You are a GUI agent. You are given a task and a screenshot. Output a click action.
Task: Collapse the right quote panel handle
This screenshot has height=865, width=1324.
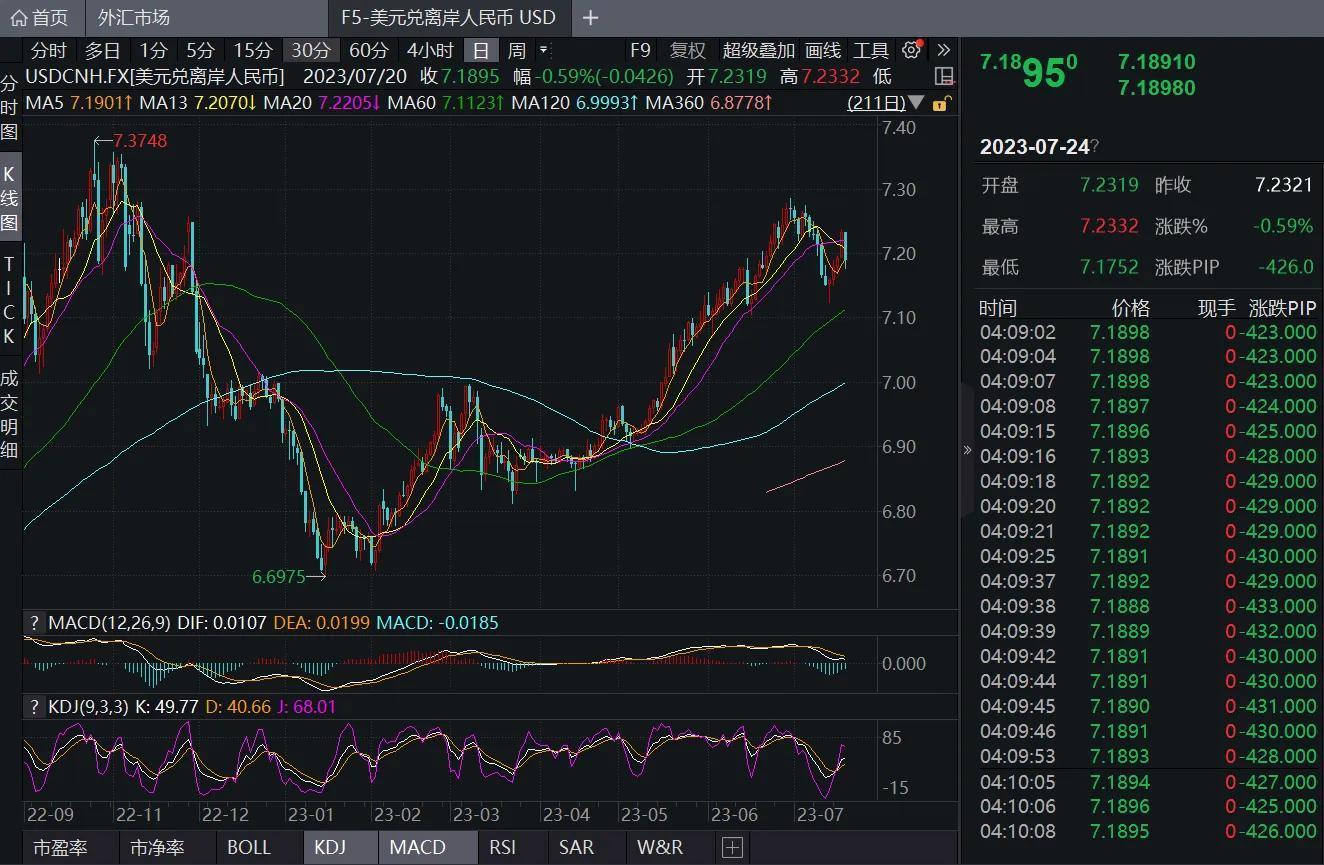[967, 450]
